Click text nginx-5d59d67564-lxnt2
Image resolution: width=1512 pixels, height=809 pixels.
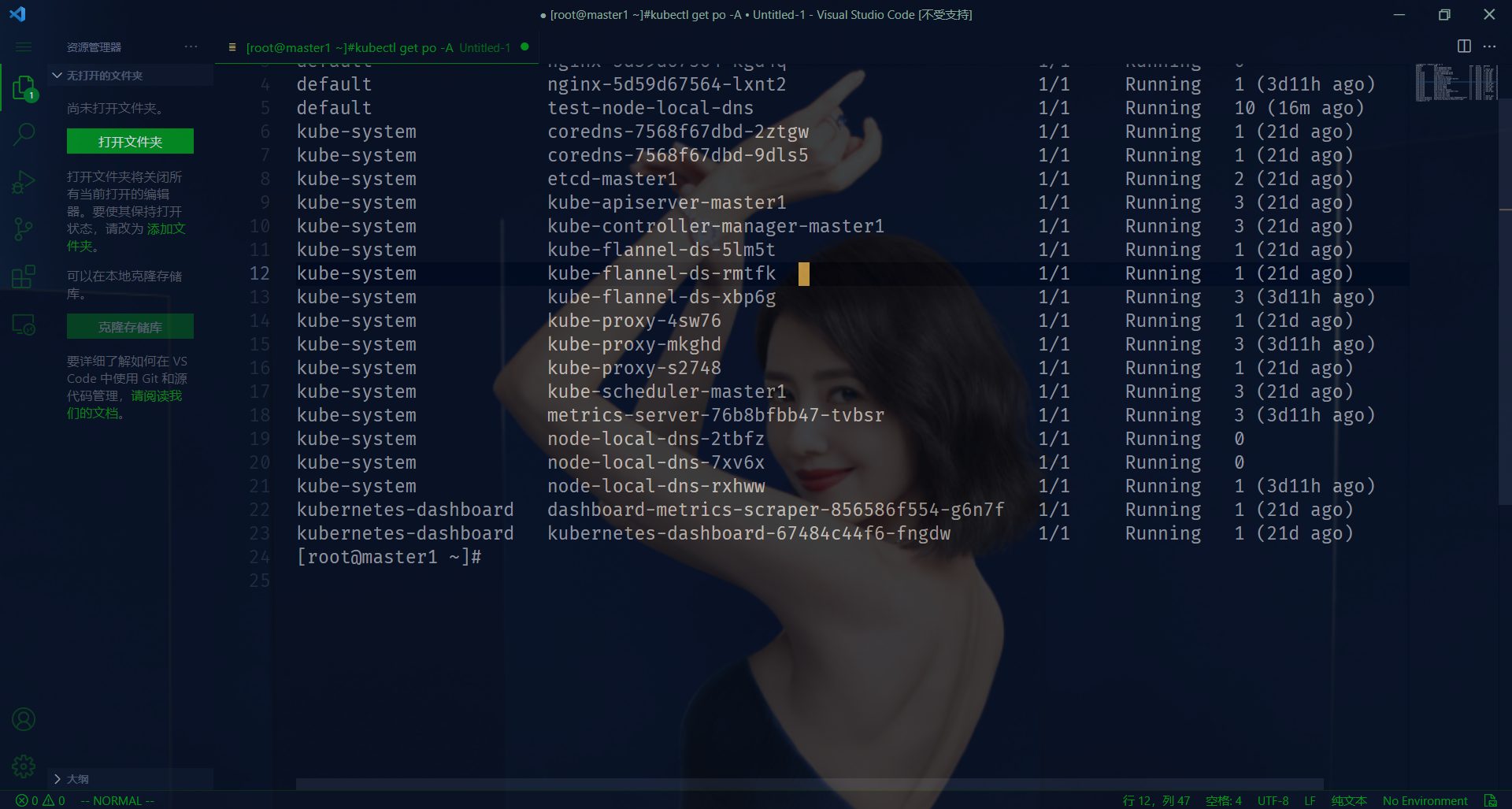pos(667,84)
